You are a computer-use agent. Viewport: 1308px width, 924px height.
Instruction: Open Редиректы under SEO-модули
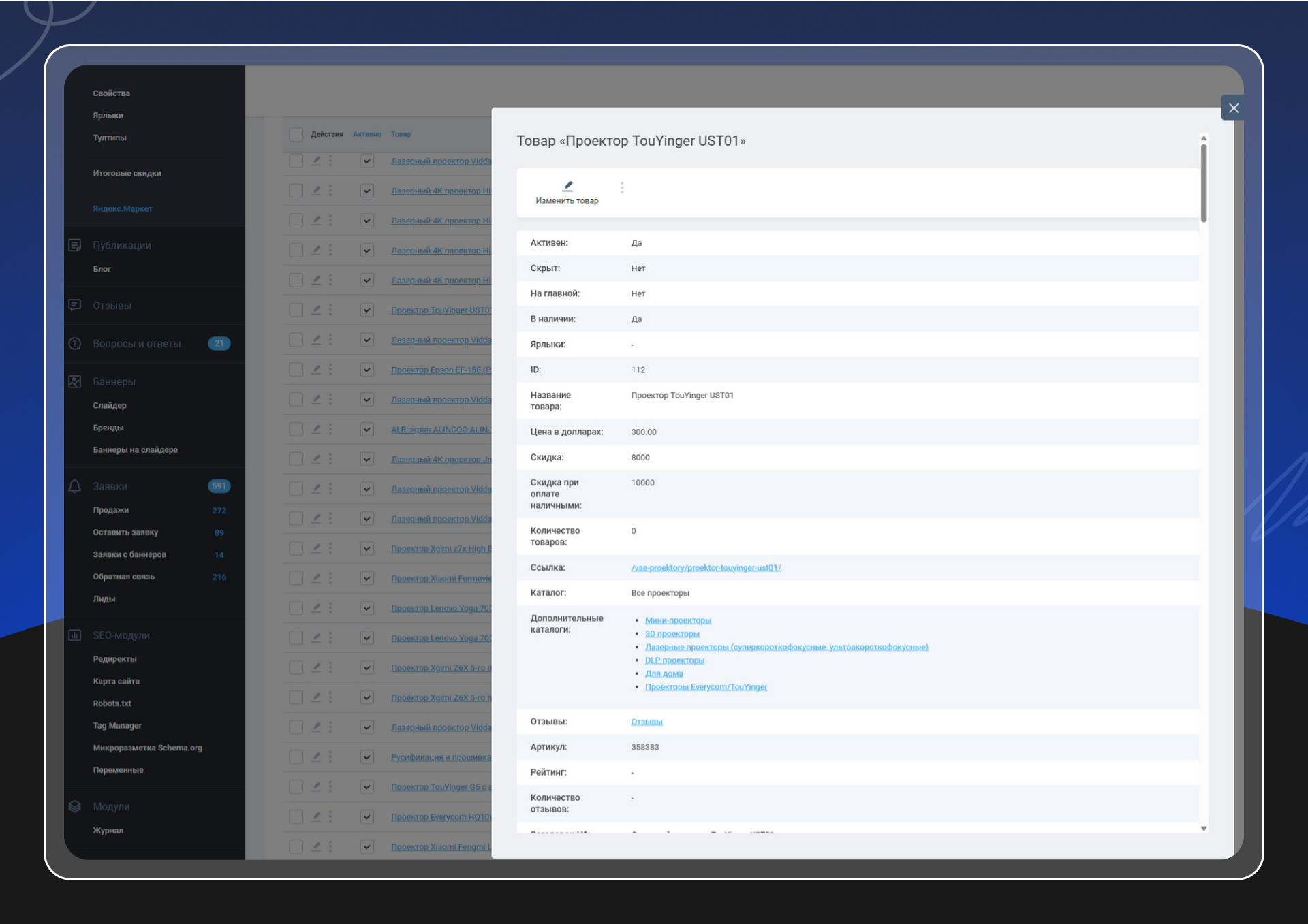114,659
